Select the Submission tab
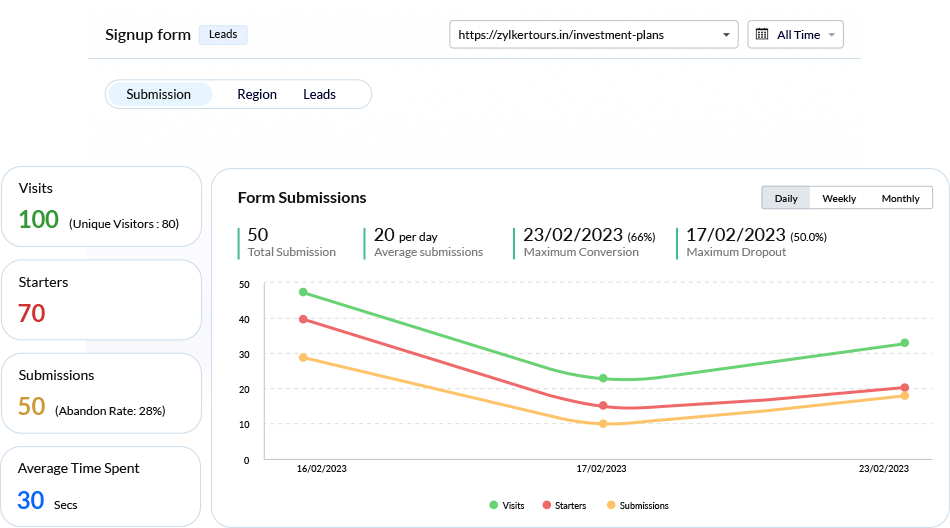This screenshot has height=528, width=950. [x=159, y=95]
